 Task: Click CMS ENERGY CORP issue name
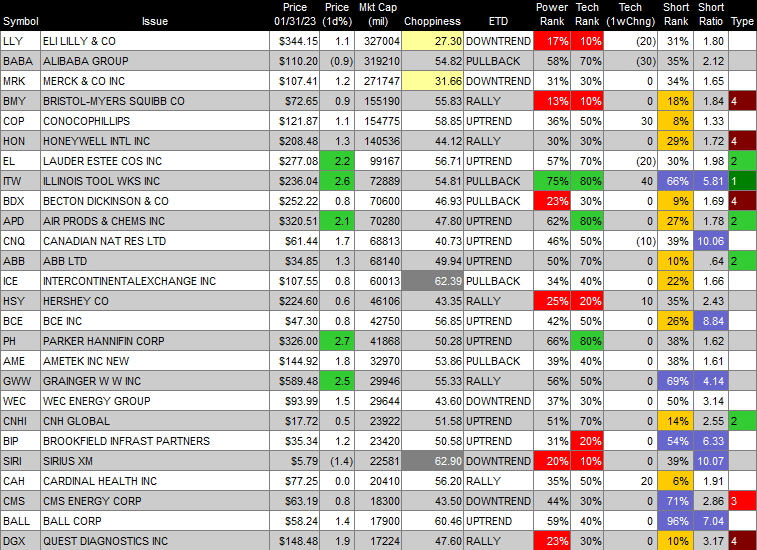(92, 501)
